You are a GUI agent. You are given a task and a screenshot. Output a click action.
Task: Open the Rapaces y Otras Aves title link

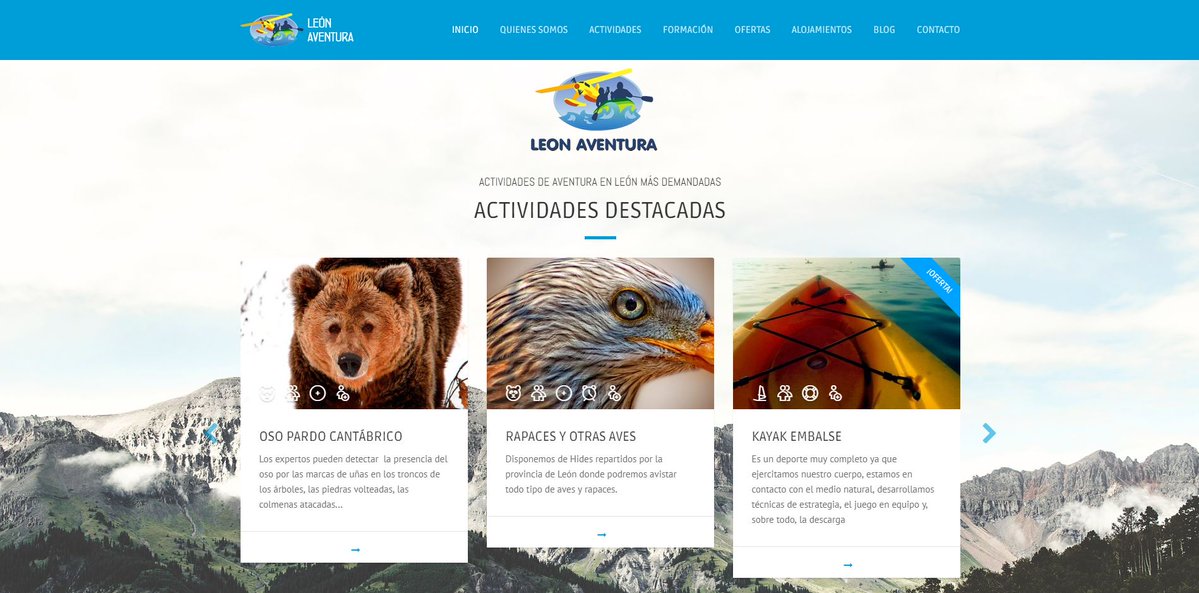point(570,436)
